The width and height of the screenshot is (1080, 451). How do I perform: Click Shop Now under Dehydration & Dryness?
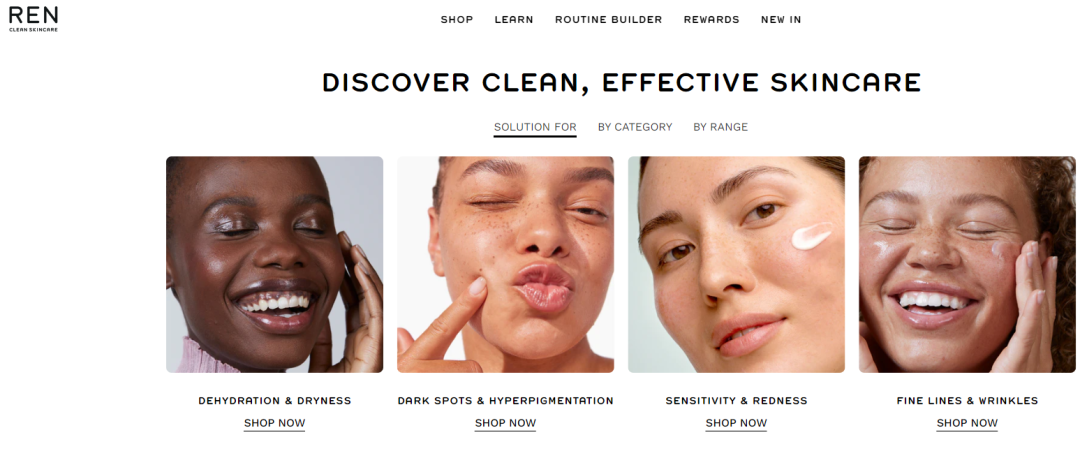(x=274, y=423)
